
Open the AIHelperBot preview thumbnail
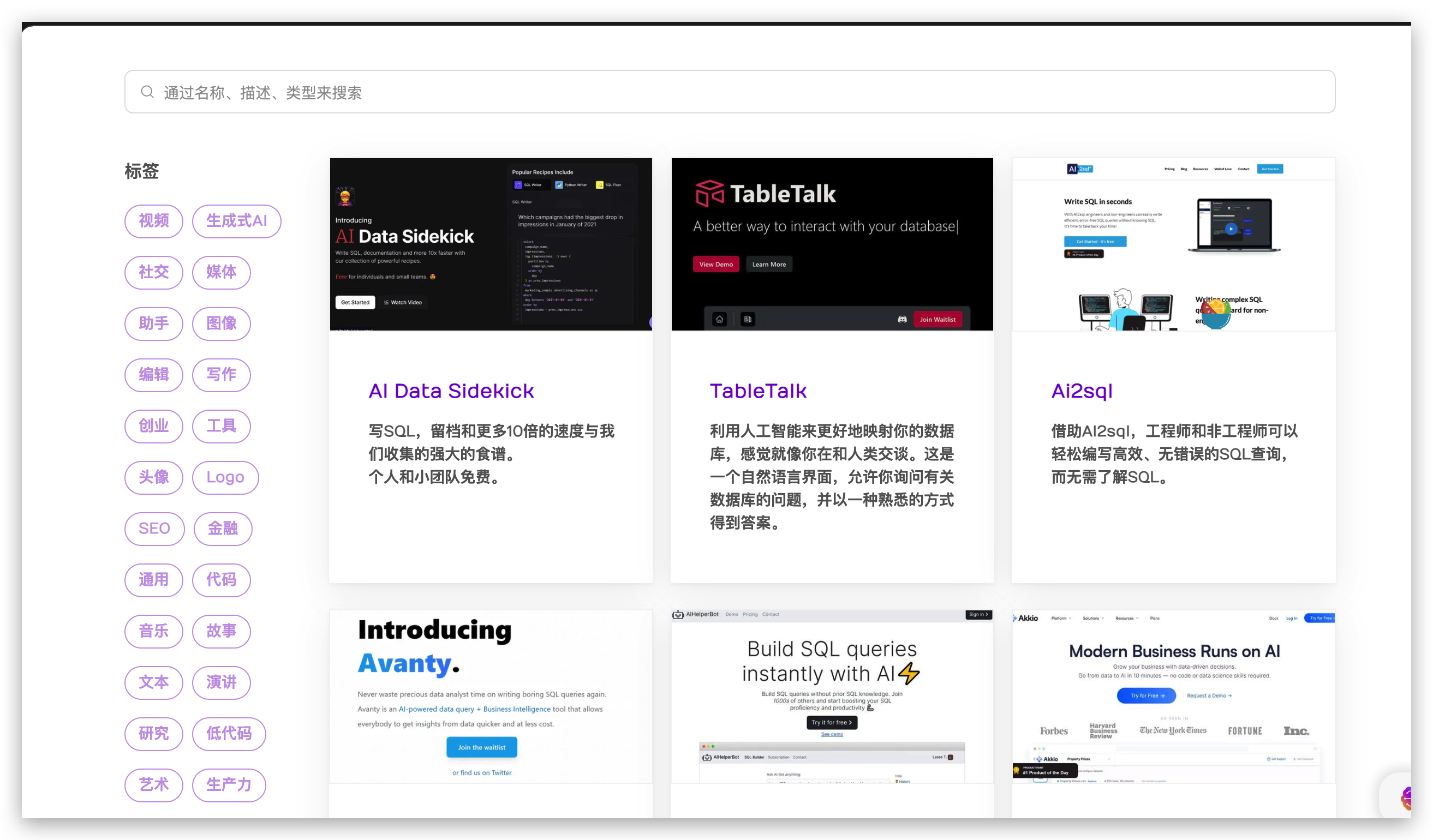pyautogui.click(x=832, y=697)
